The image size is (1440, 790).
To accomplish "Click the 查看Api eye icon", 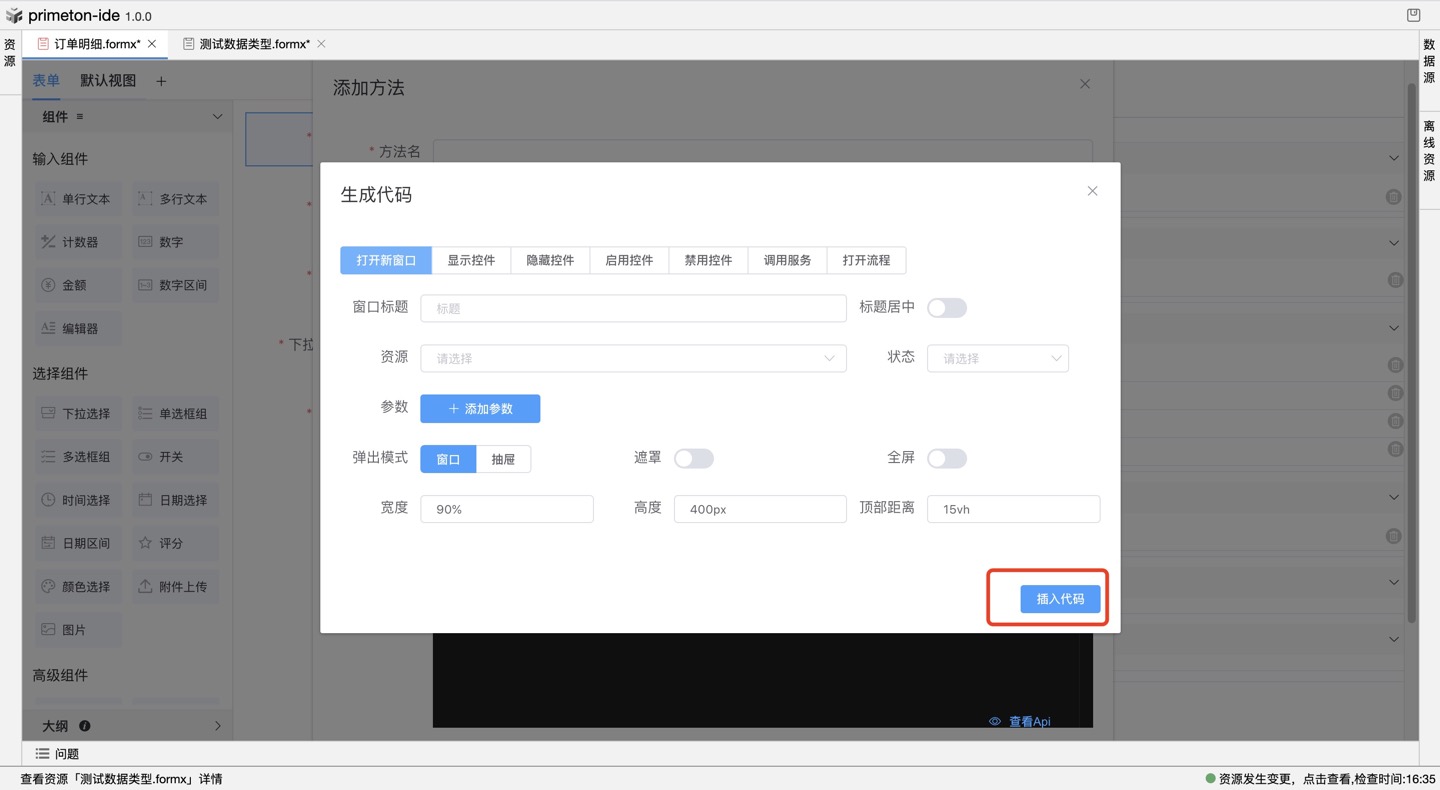I will [995, 721].
